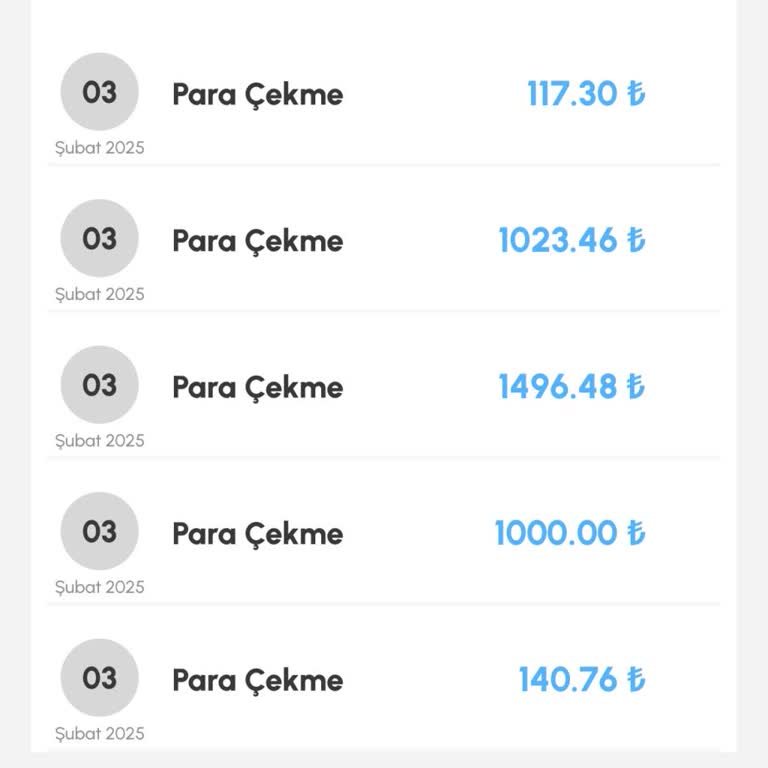Screen dimensions: 768x768
Task: Click Şubat 2025 label in the 1000.00 ₺ row
Action: pos(99,587)
